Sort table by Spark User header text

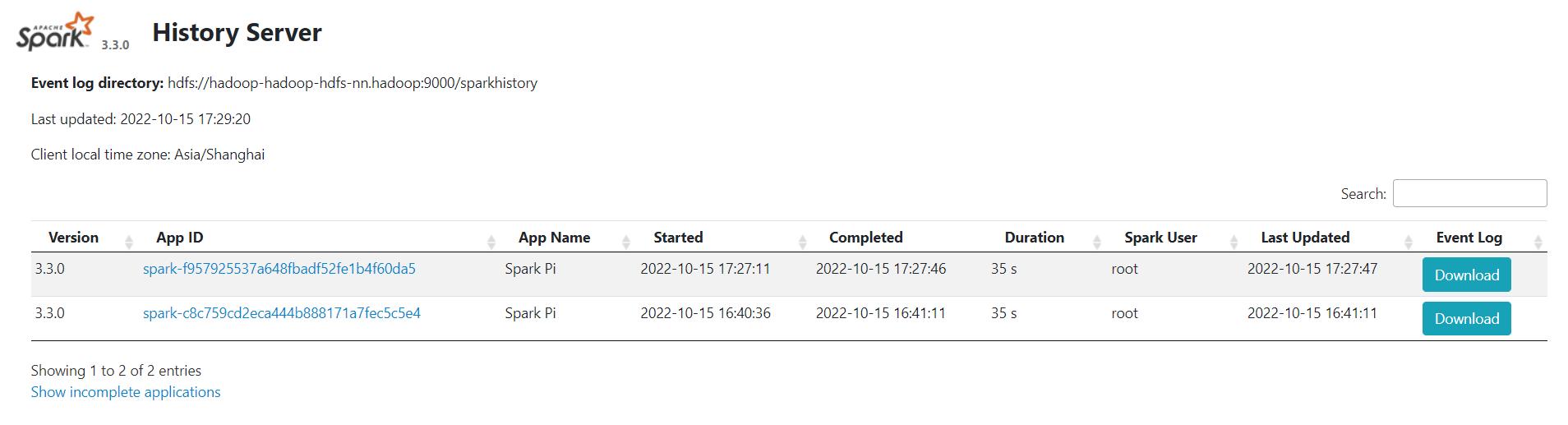pyautogui.click(x=1160, y=238)
